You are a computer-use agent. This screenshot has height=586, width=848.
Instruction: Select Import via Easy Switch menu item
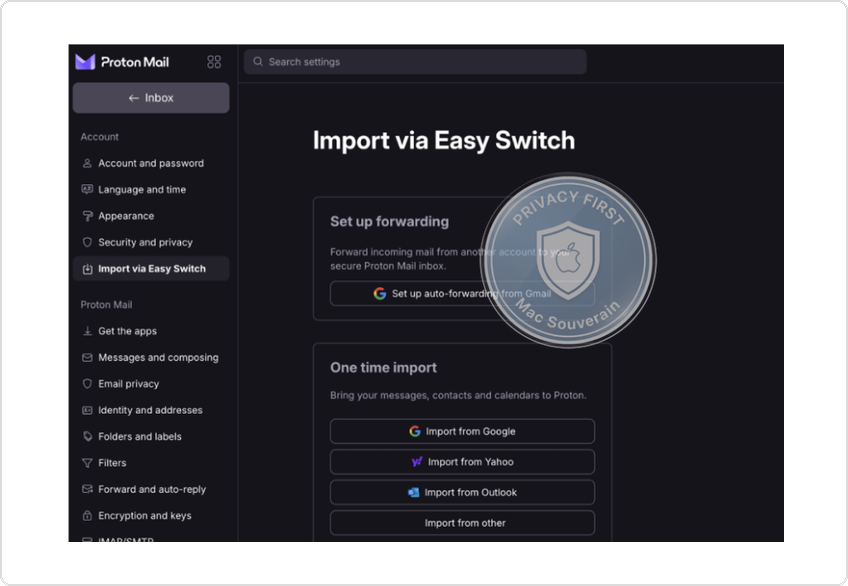[151, 269]
